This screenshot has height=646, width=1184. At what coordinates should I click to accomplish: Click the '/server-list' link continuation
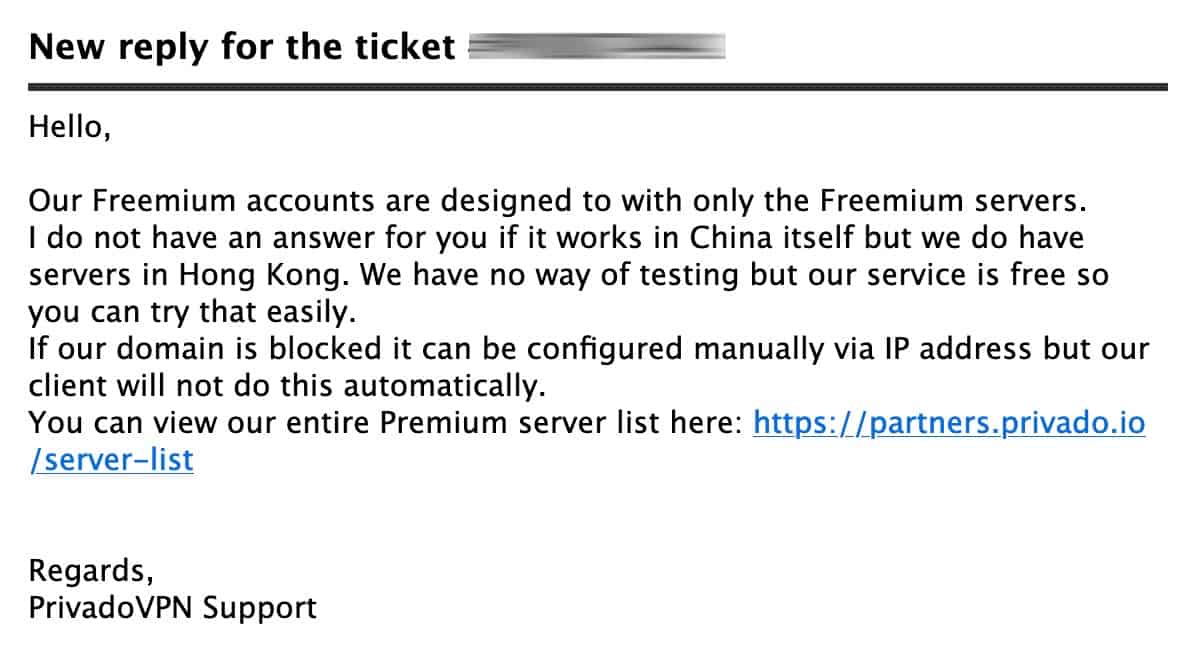coord(111,460)
